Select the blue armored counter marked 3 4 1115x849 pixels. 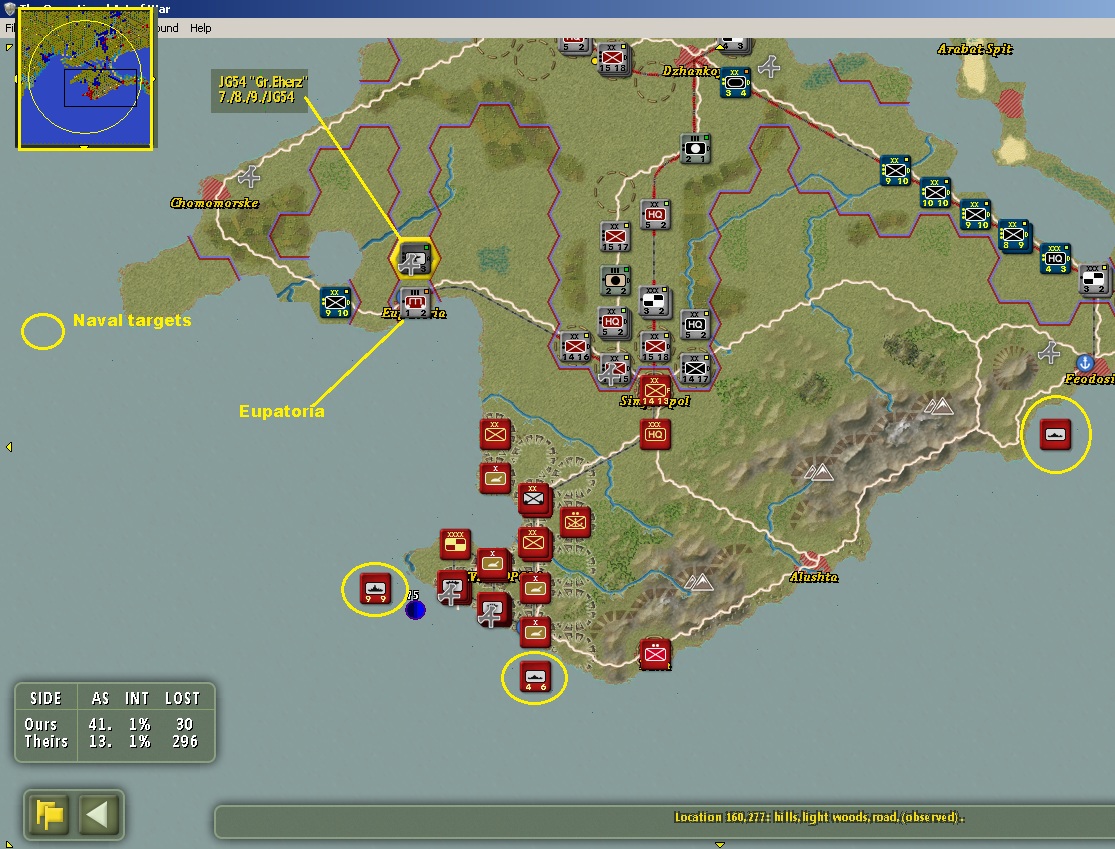(x=735, y=83)
